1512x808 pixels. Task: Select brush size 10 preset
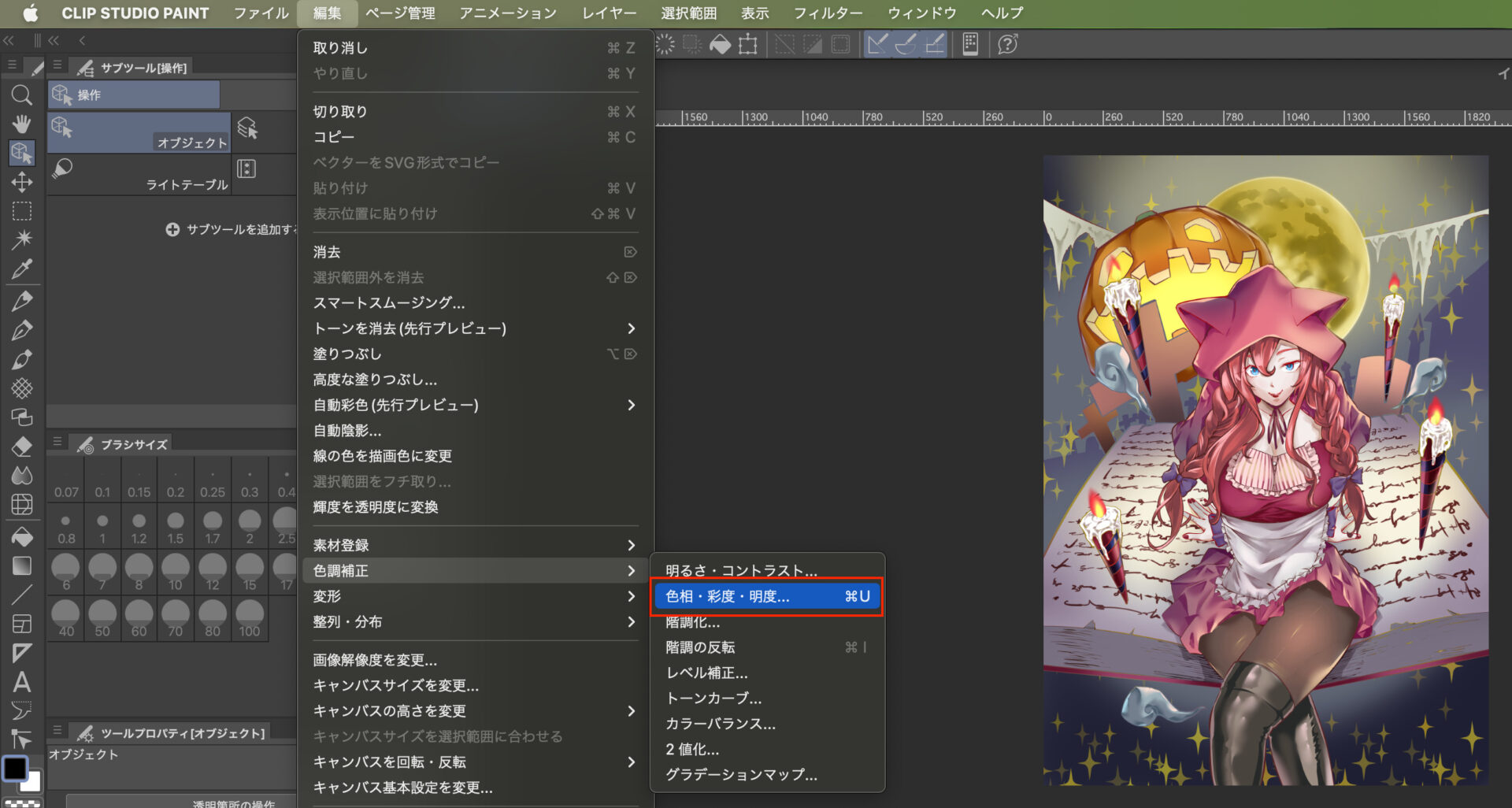pos(175,573)
